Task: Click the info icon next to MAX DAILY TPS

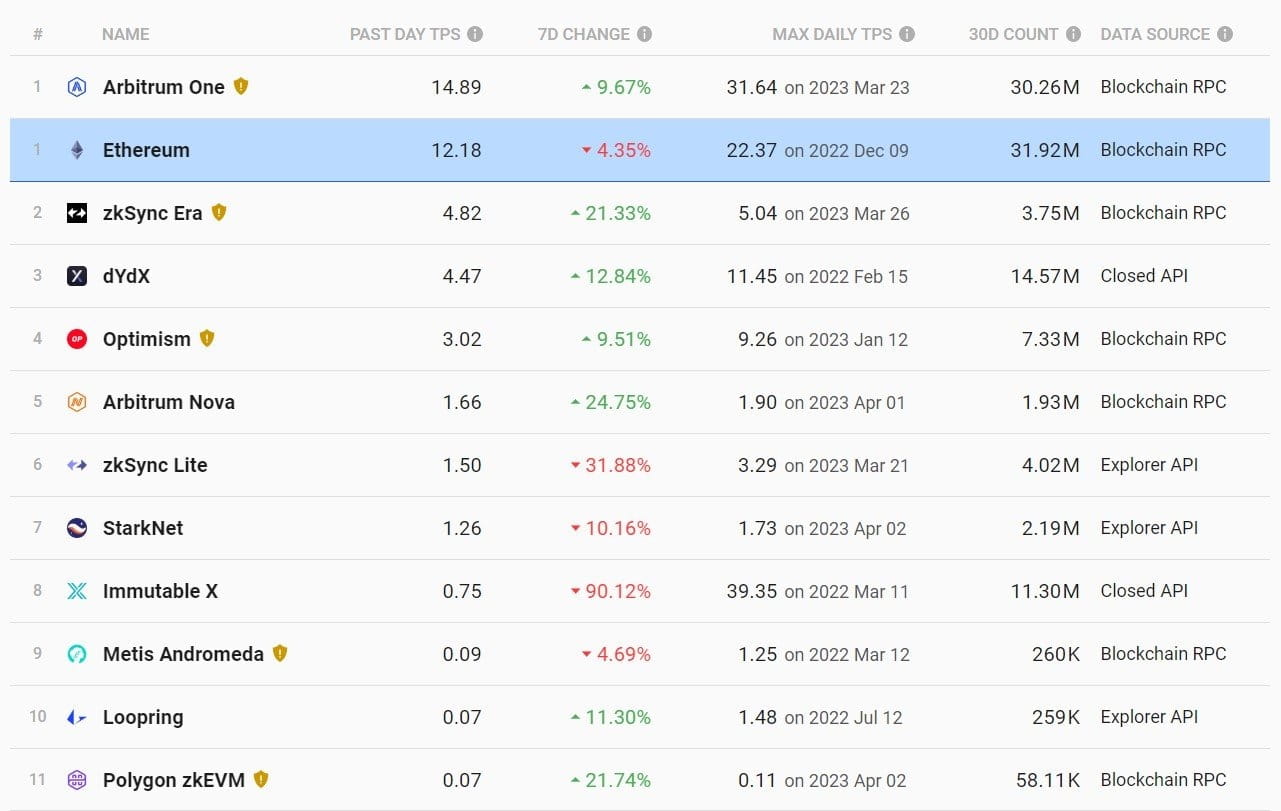Action: point(907,34)
